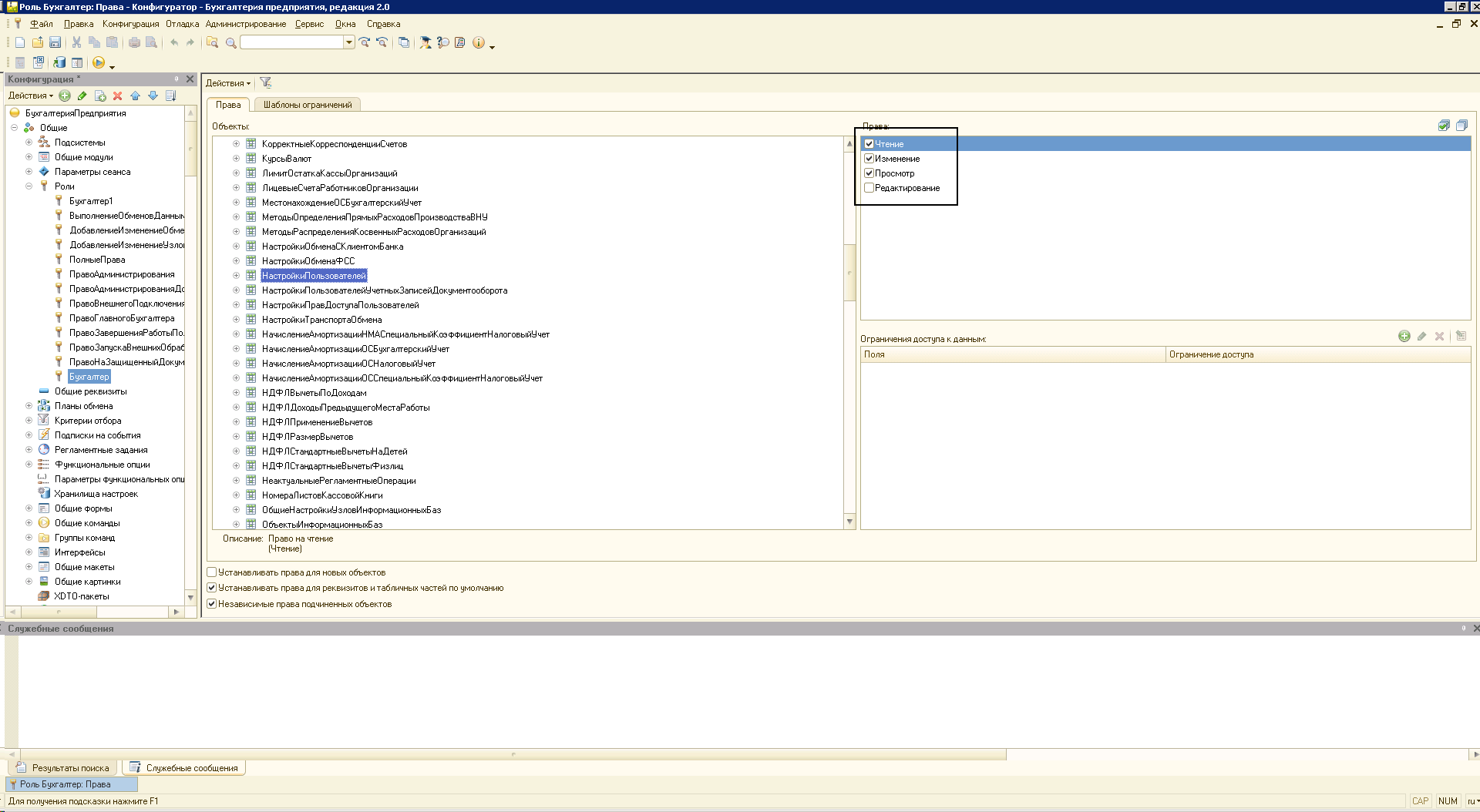
Task: Select the ПравоГлавногоБухгалтера role
Action: click(x=122, y=318)
